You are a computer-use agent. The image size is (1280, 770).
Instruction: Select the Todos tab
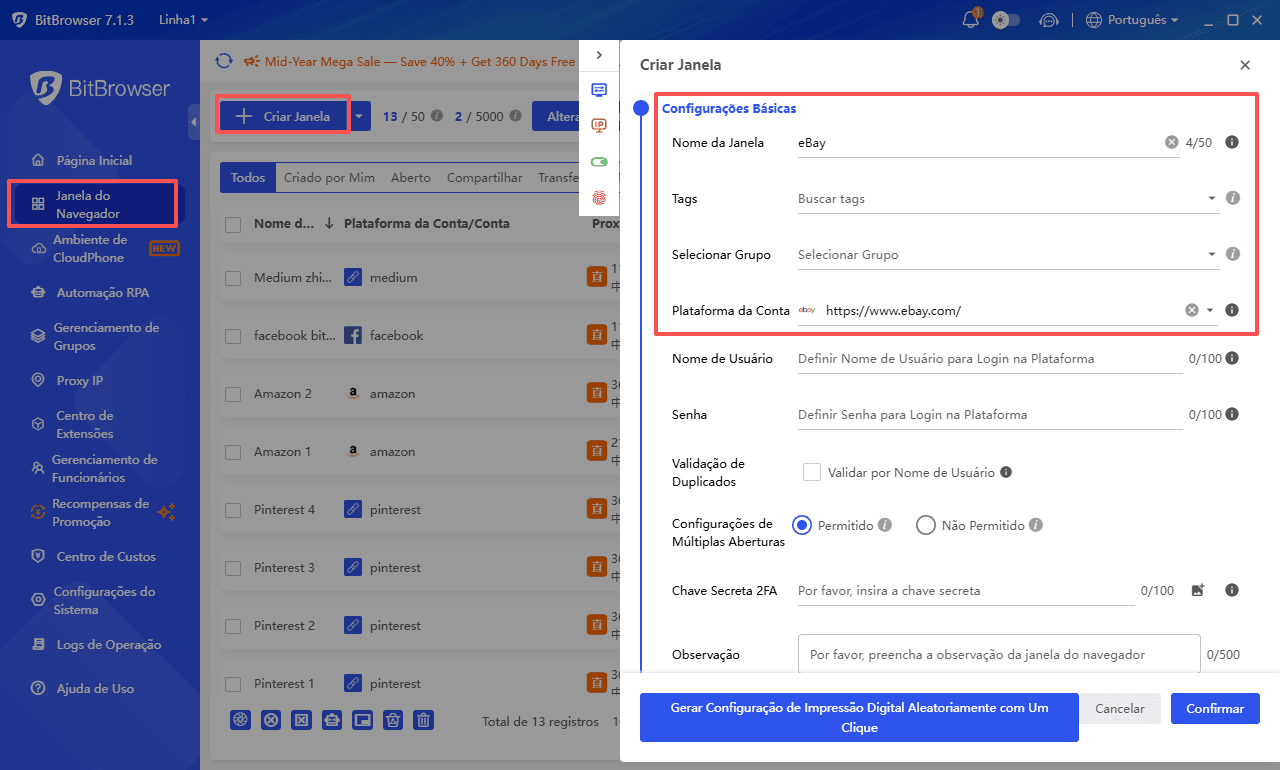248,178
